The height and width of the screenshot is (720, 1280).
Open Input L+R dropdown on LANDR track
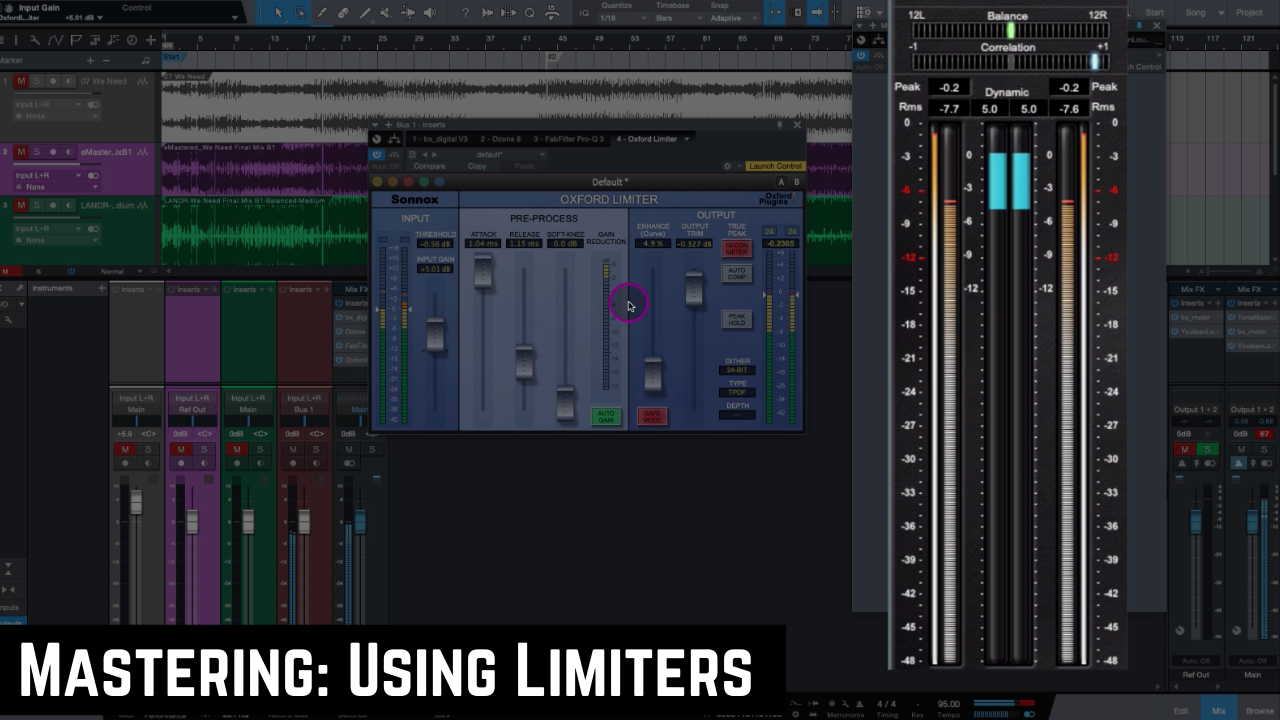(x=49, y=229)
